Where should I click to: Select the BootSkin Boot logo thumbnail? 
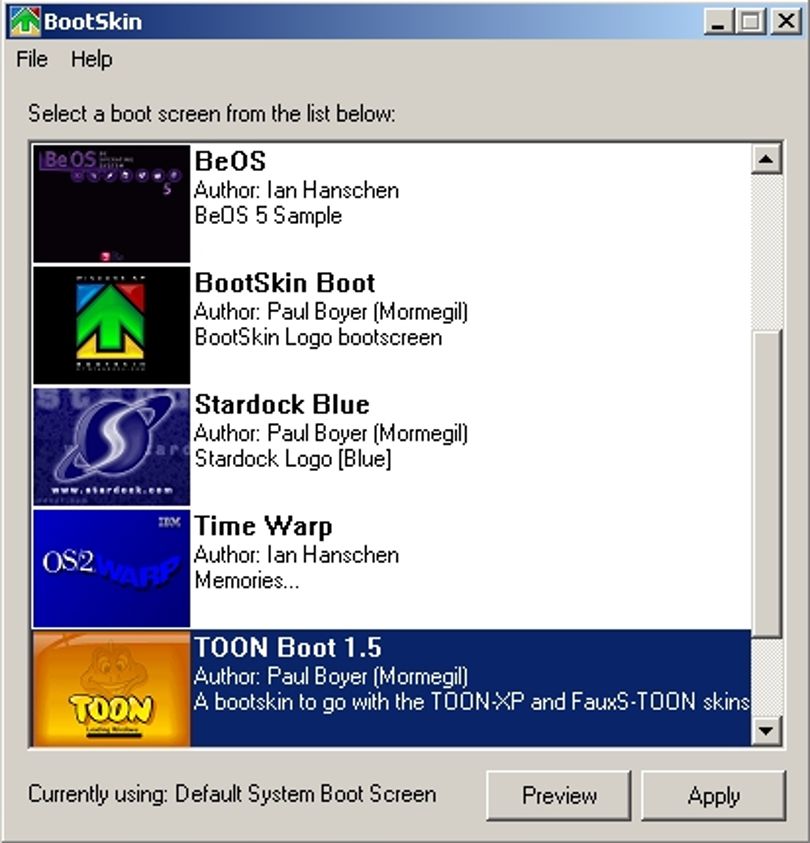point(111,325)
